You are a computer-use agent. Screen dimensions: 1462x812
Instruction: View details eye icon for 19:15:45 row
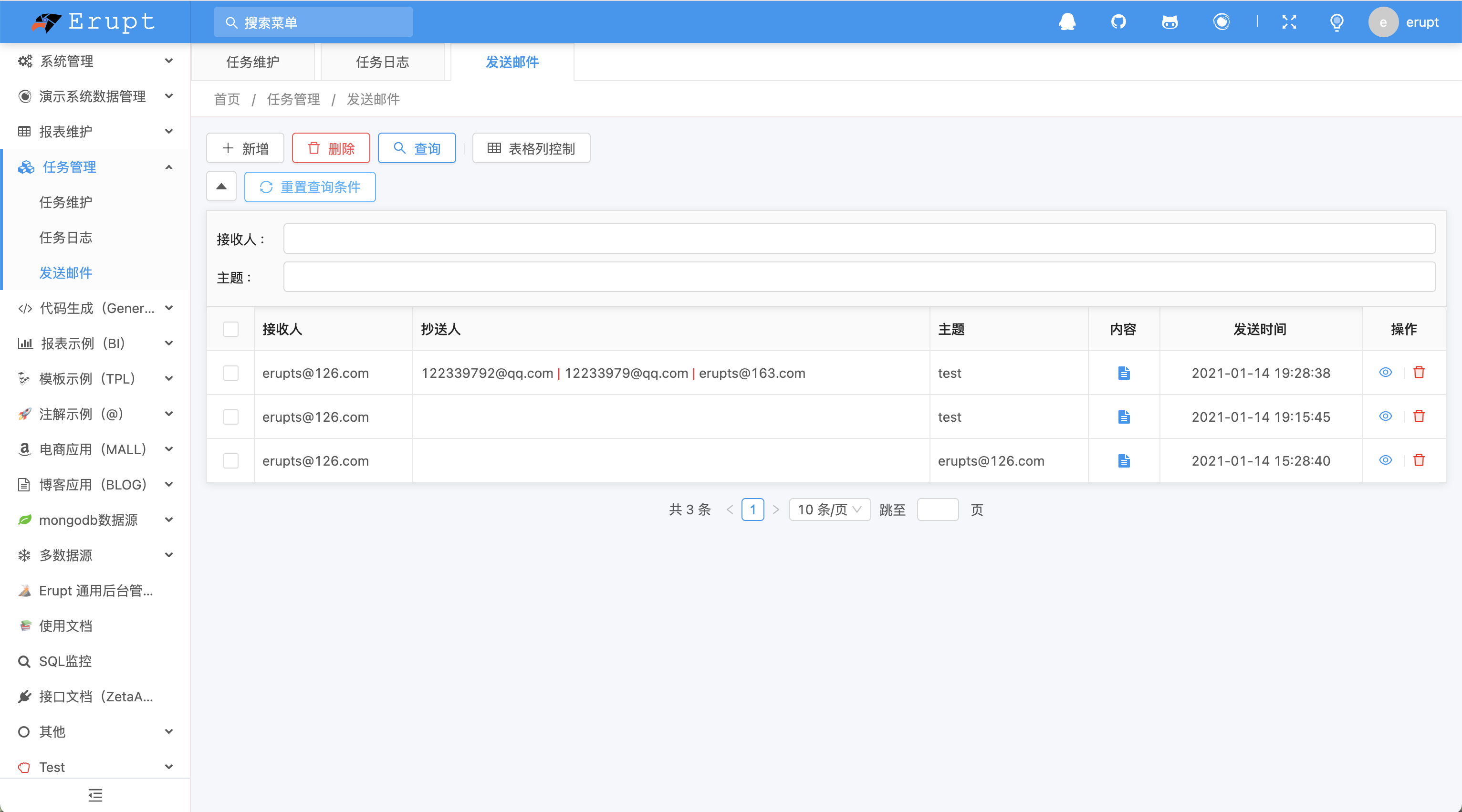[1385, 416]
